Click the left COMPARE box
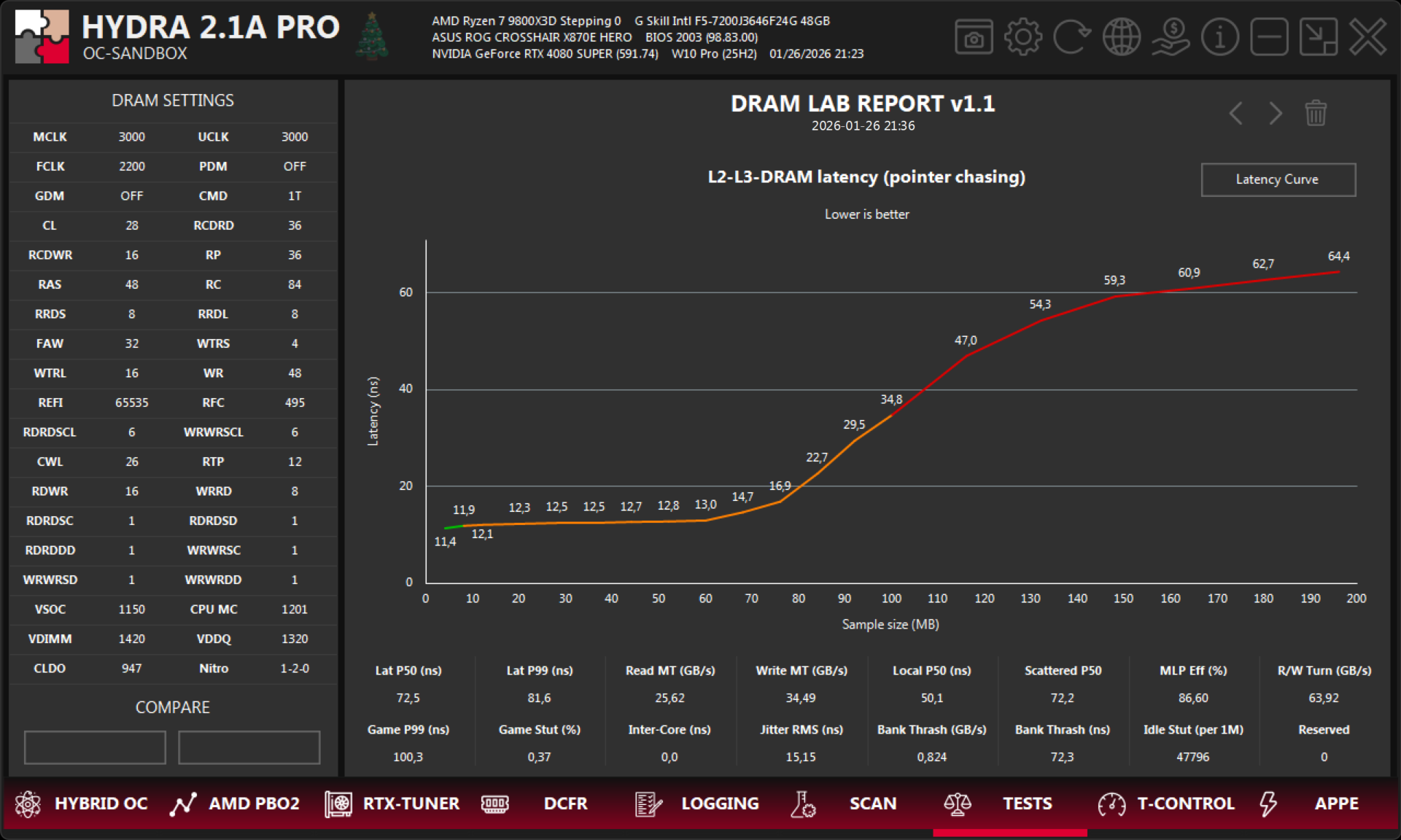The width and height of the screenshot is (1401, 840). 95,747
